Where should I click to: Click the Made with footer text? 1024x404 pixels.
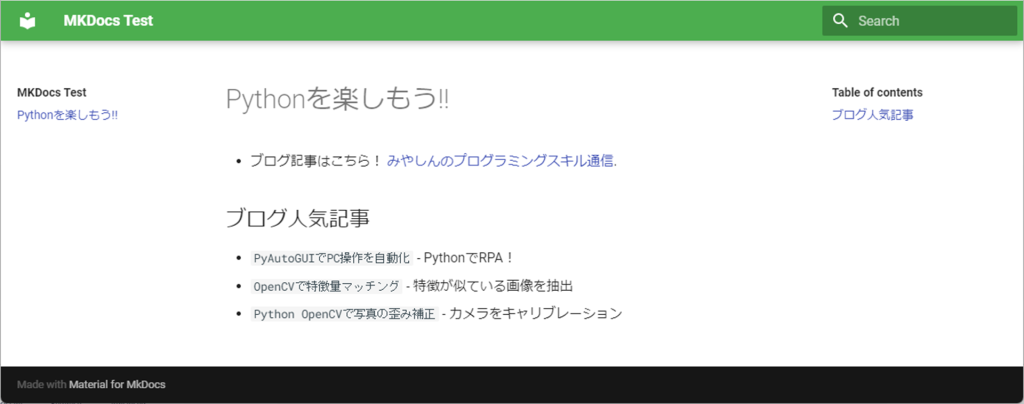41,385
